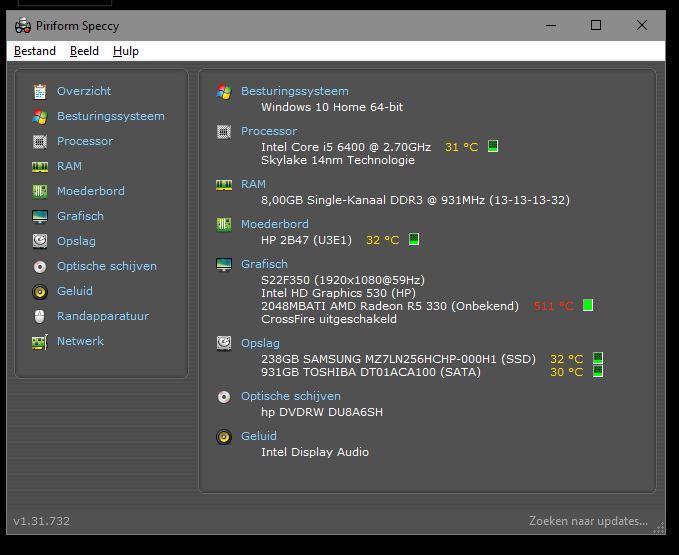This screenshot has height=555, width=679.
Task: Click version text v1.31.732
Action: (42, 521)
